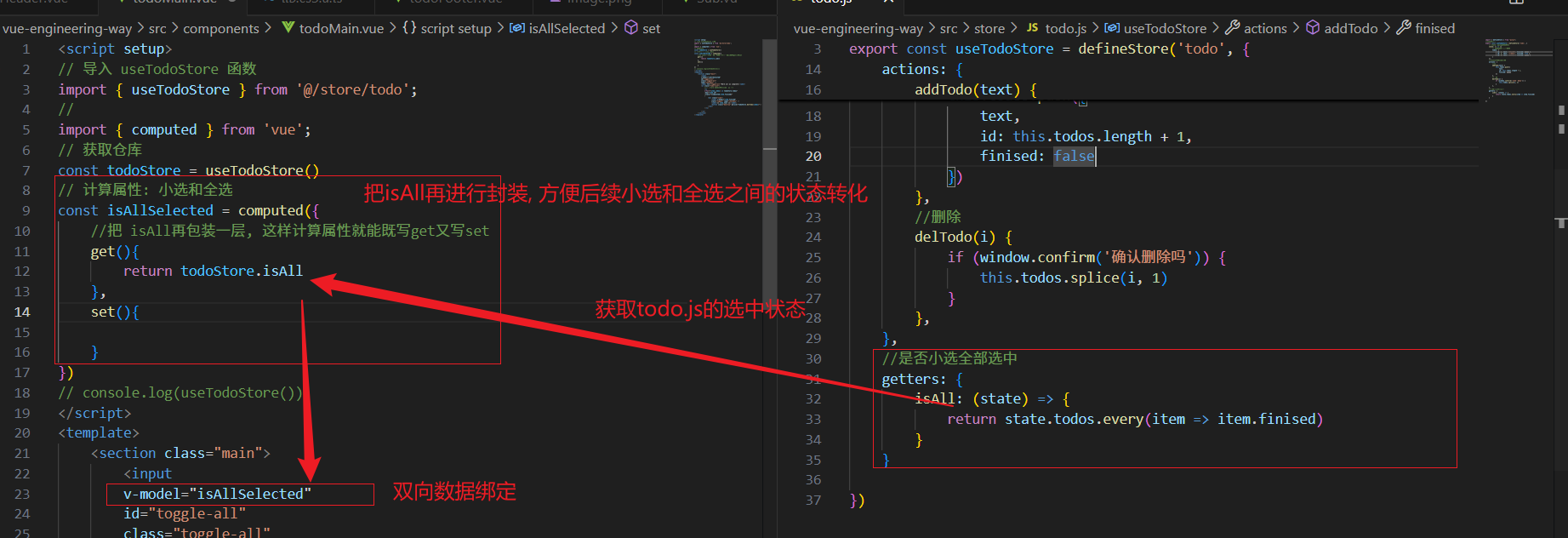The image size is (1568, 538).
Task: Click the wrench icon before actions breadcrumb
Action: 1232,28
